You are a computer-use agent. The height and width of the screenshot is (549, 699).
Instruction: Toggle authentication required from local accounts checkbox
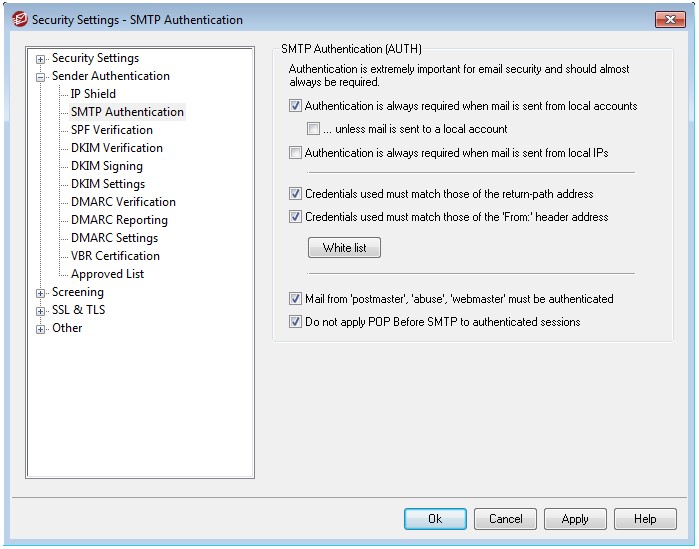tap(295, 106)
